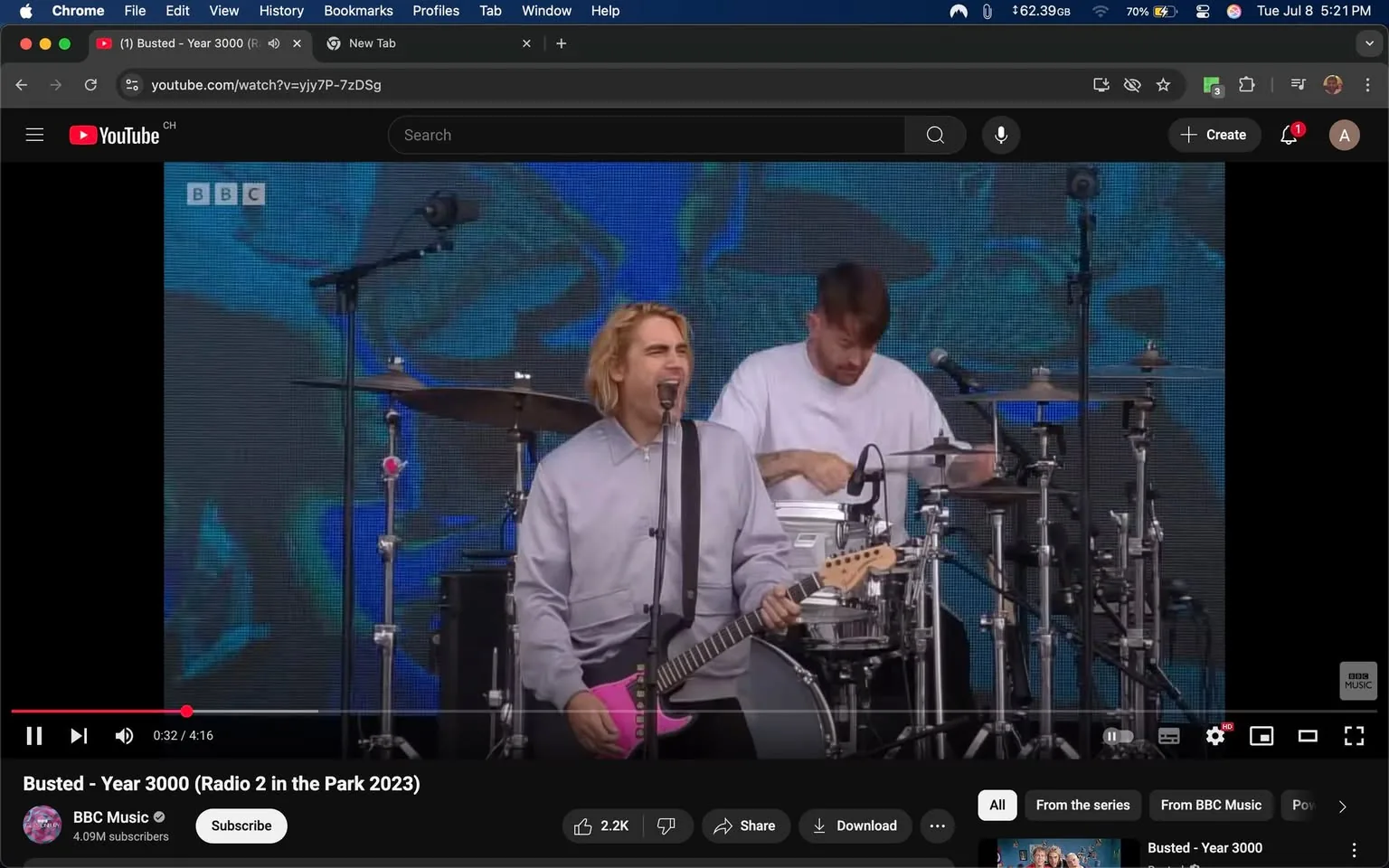Image resolution: width=1389 pixels, height=868 pixels.
Task: Activate miniplayer mode
Action: click(1261, 735)
